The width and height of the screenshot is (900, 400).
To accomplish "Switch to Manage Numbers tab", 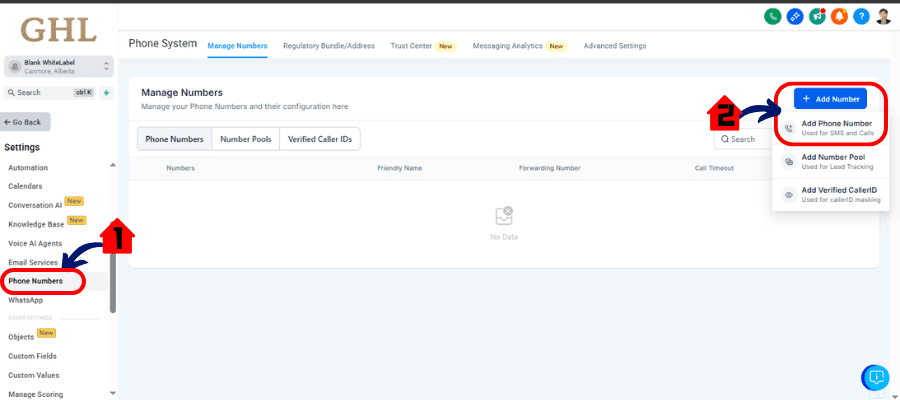I will 237,46.
